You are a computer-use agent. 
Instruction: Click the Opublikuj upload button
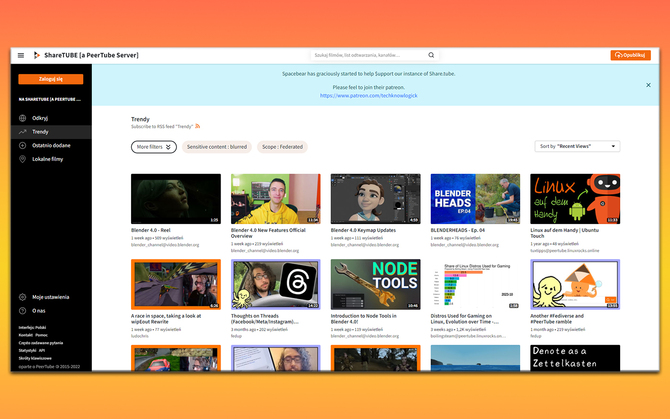(630, 55)
